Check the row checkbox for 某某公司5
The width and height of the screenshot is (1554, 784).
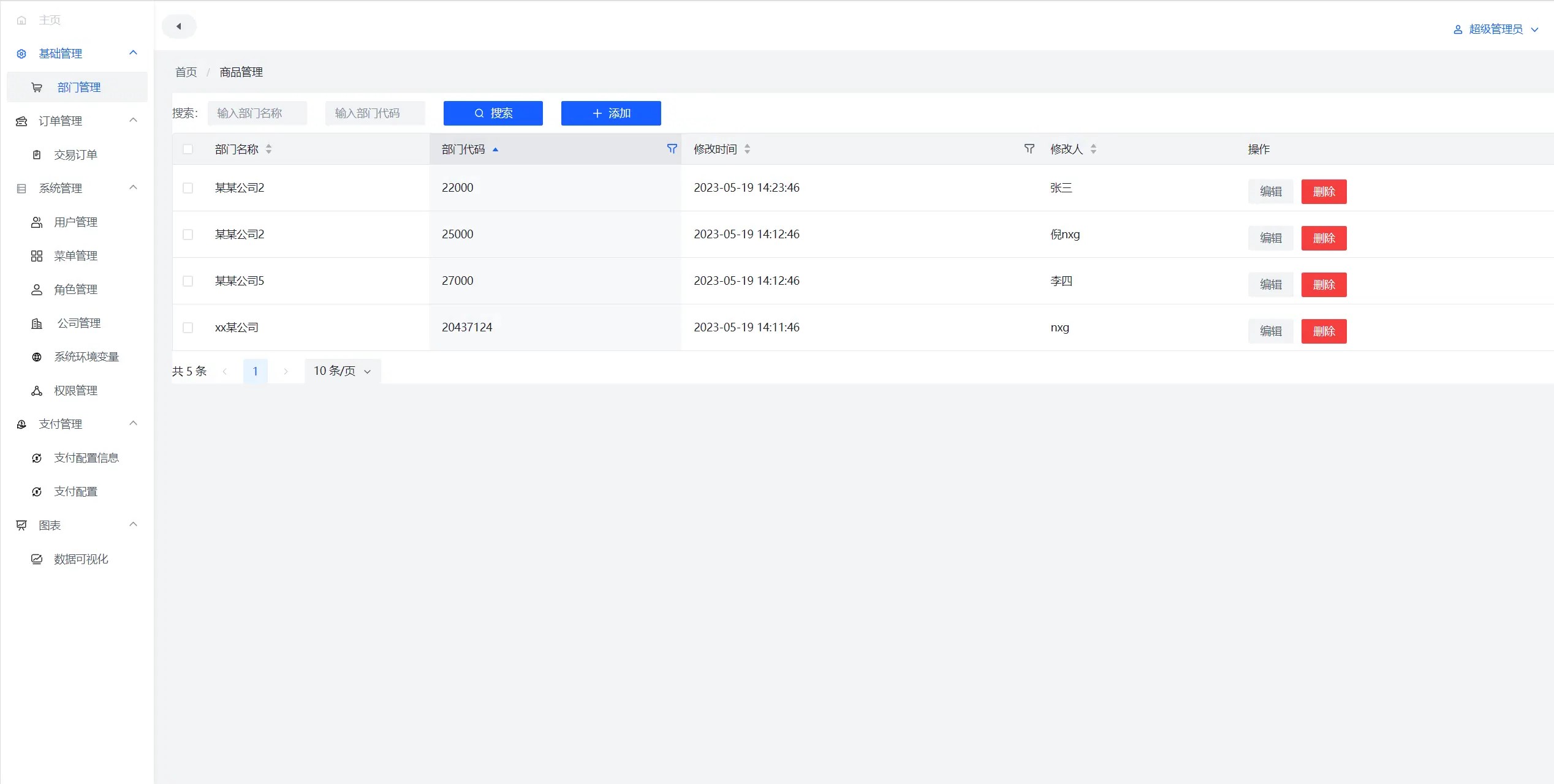tap(188, 281)
